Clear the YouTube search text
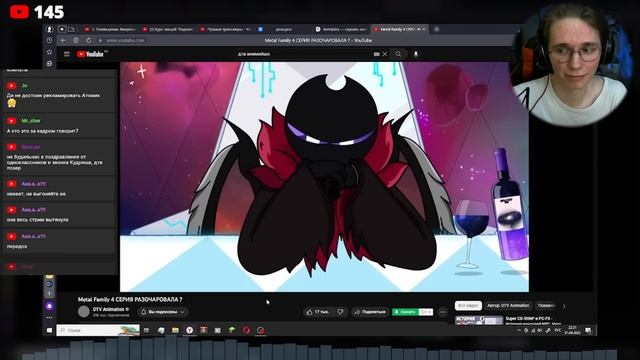 pyautogui.click(x=384, y=54)
